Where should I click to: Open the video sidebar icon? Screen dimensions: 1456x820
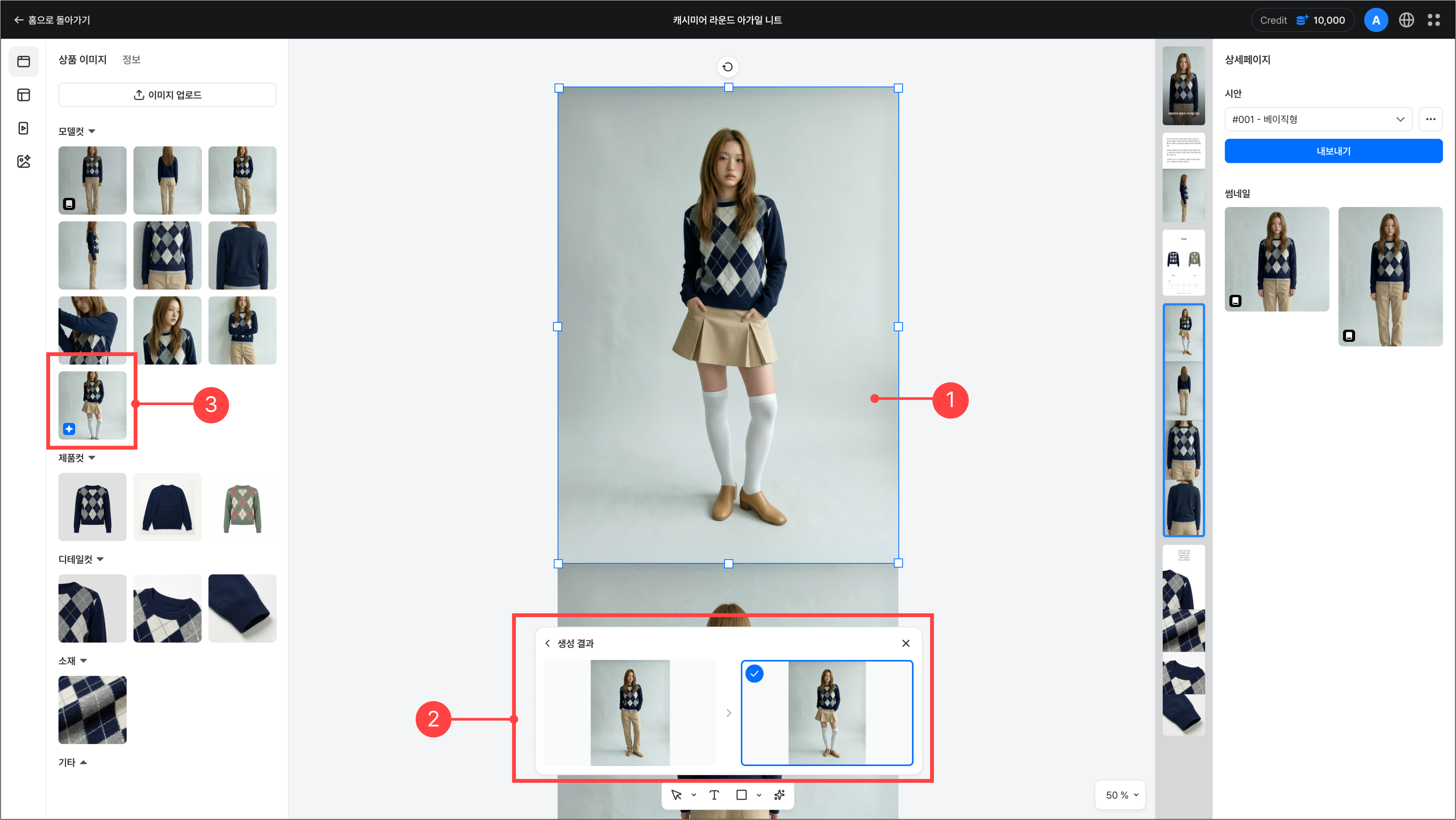[24, 128]
